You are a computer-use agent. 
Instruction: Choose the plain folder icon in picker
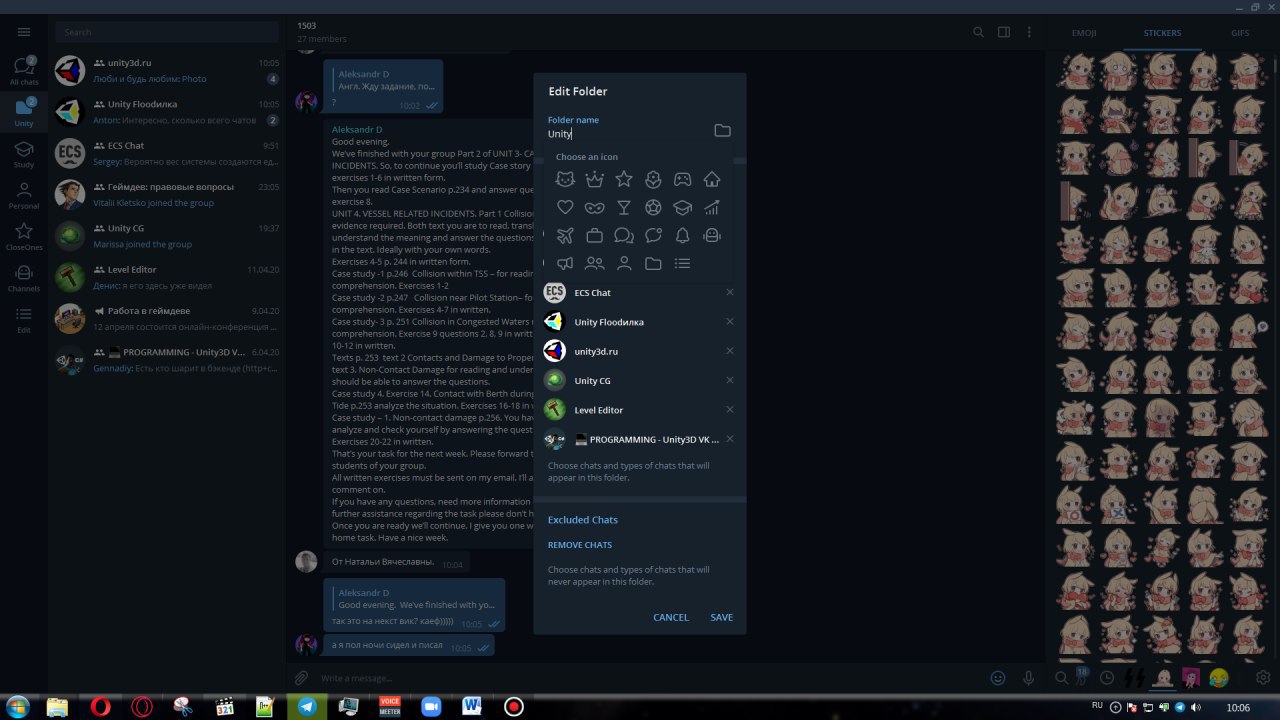[x=653, y=264]
